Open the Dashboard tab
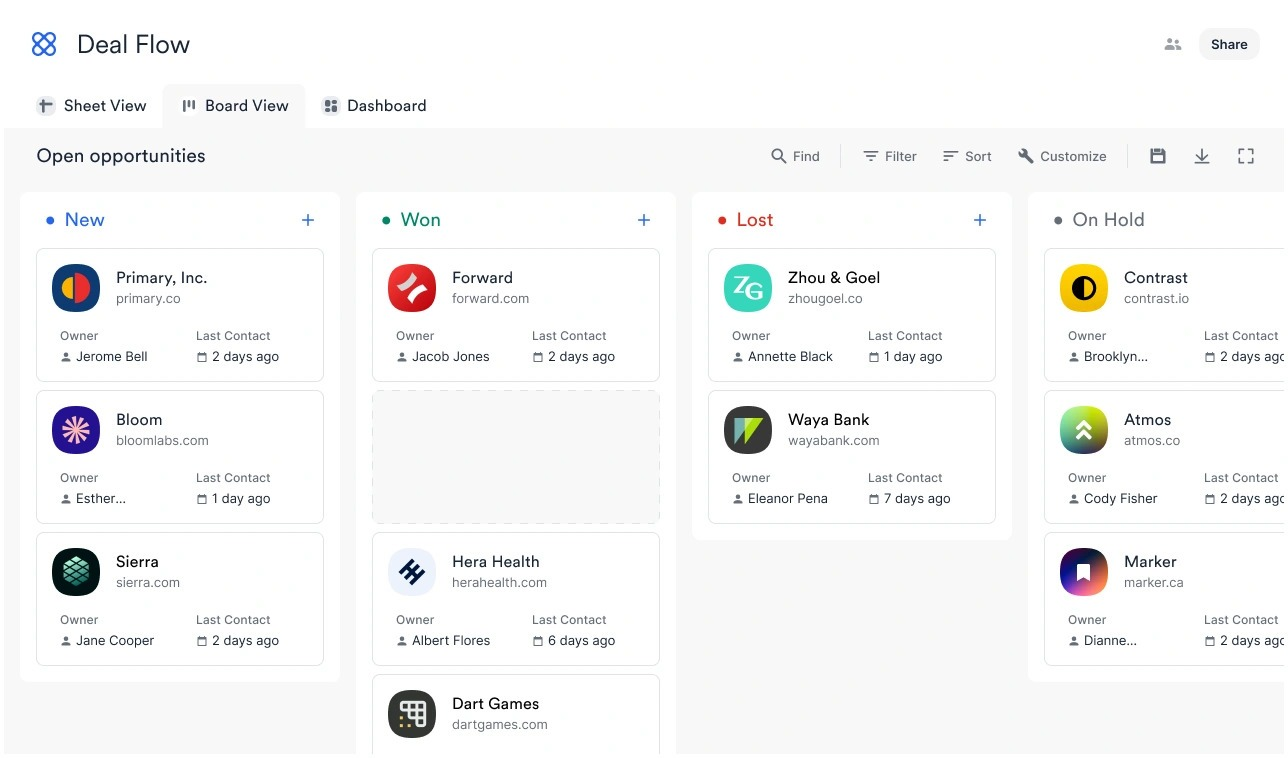The image size is (1288, 758). pyautogui.click(x=374, y=105)
